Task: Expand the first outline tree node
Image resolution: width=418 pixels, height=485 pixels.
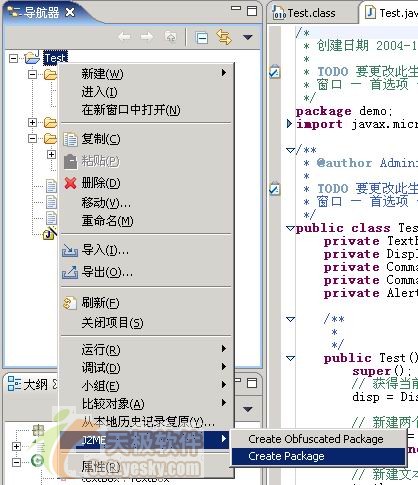Action: pos(16,446)
